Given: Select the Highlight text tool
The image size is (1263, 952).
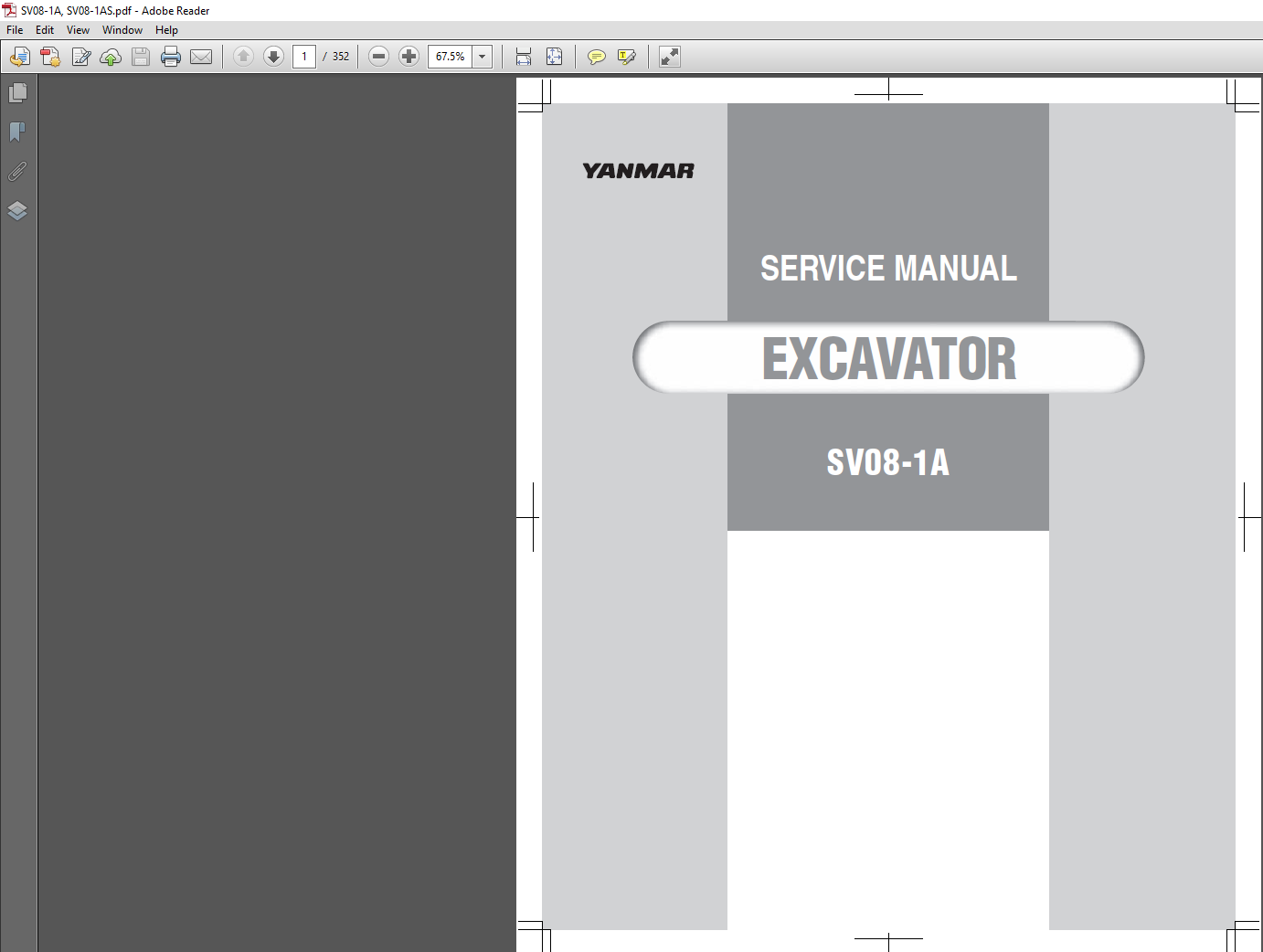Looking at the screenshot, I should click(x=627, y=57).
